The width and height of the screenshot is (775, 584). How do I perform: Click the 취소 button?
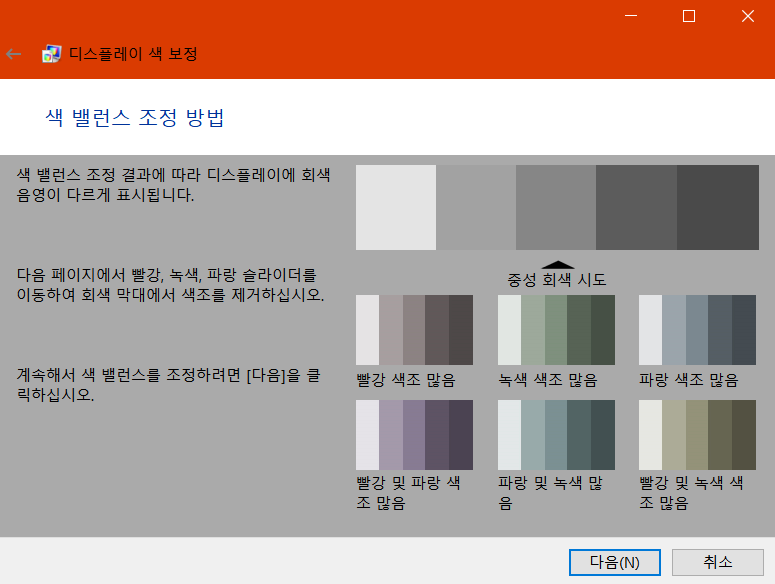pos(718,562)
